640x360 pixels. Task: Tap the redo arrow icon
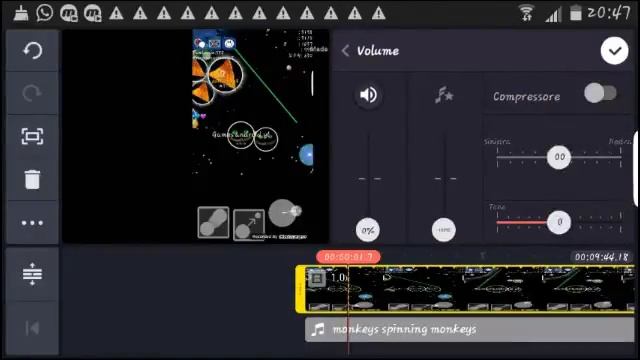coord(32,93)
